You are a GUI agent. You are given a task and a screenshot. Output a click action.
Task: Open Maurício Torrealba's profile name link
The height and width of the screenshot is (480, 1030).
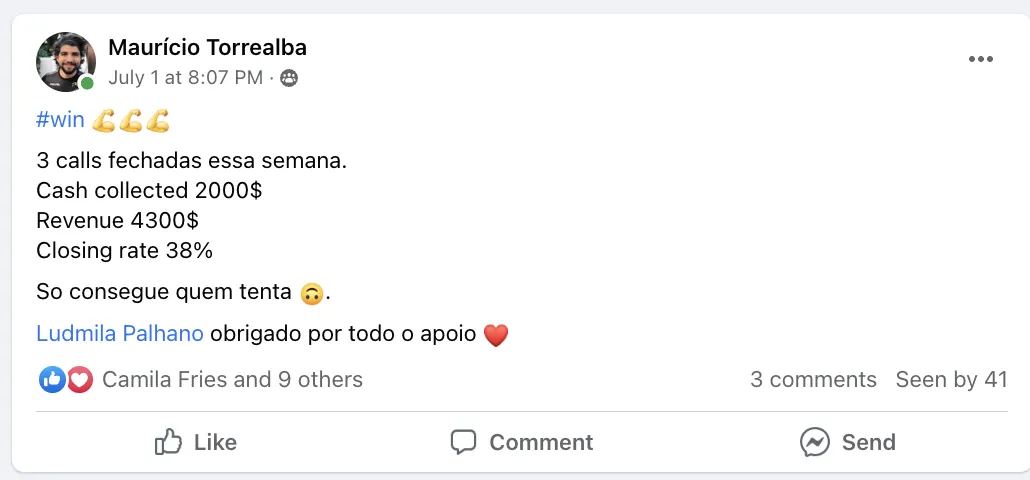pos(207,47)
